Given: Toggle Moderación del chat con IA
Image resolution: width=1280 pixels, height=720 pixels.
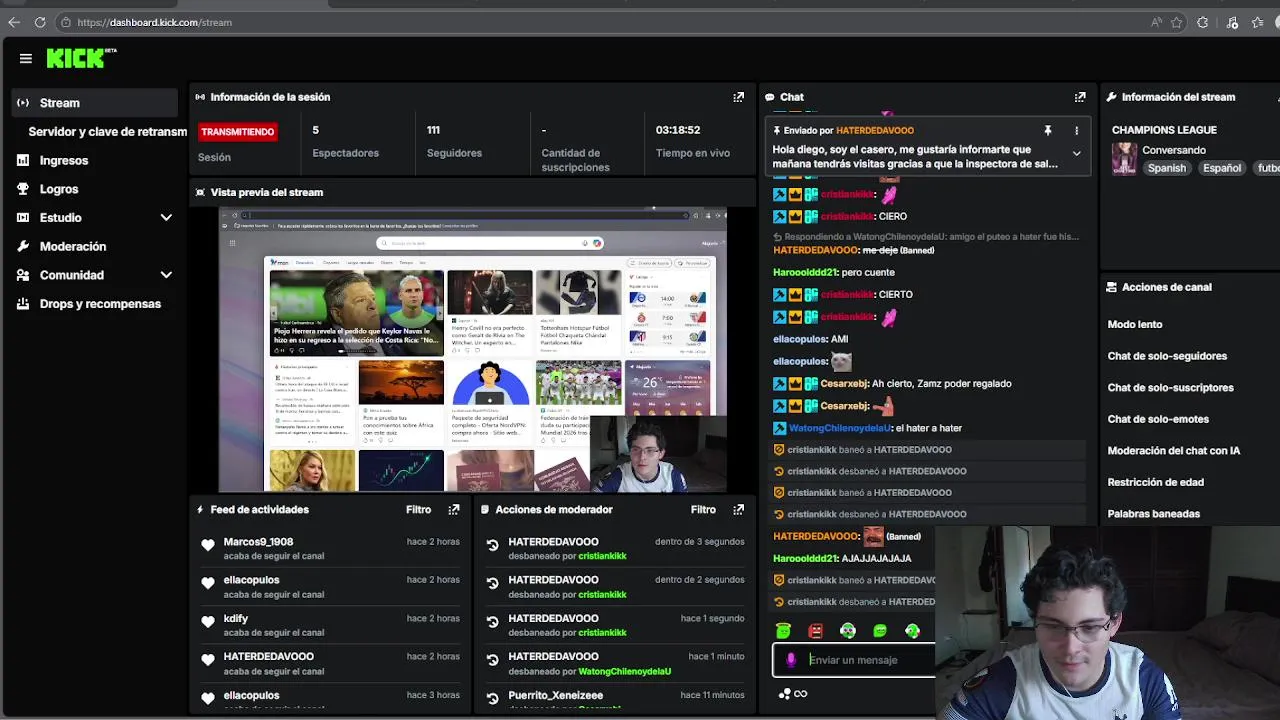Looking at the screenshot, I should 1174,451.
